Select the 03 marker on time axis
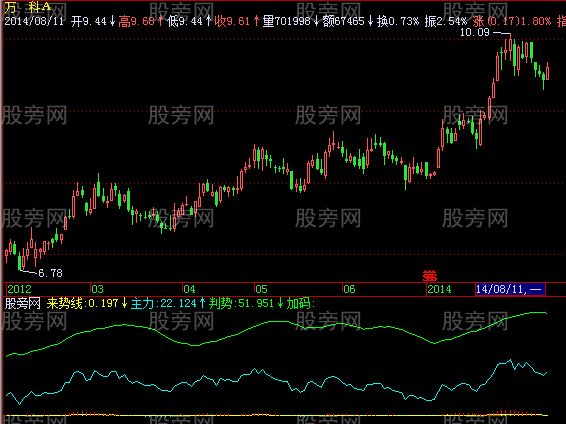This screenshot has width=566, height=424. click(97, 289)
